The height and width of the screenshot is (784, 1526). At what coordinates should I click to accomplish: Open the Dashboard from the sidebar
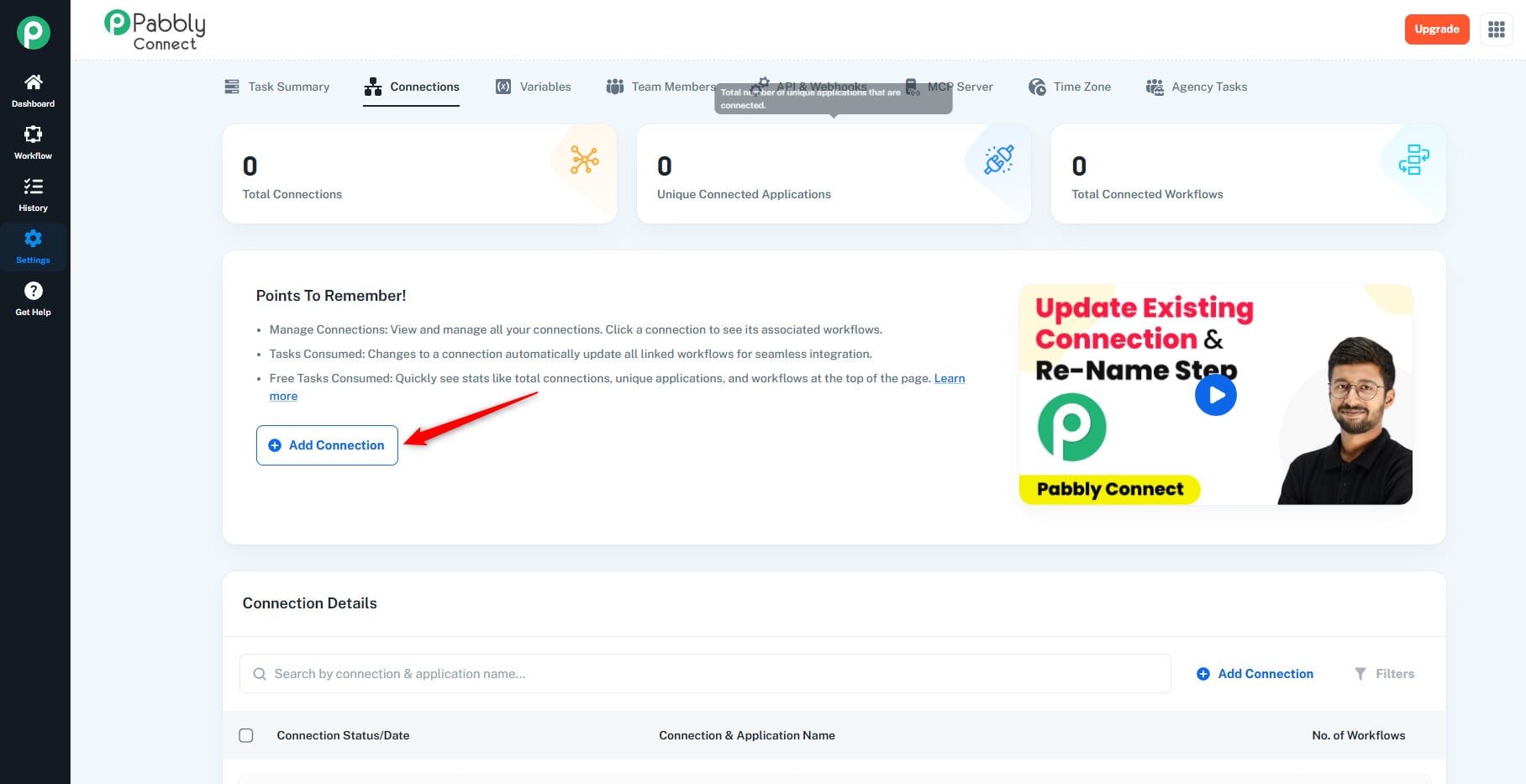coord(33,91)
